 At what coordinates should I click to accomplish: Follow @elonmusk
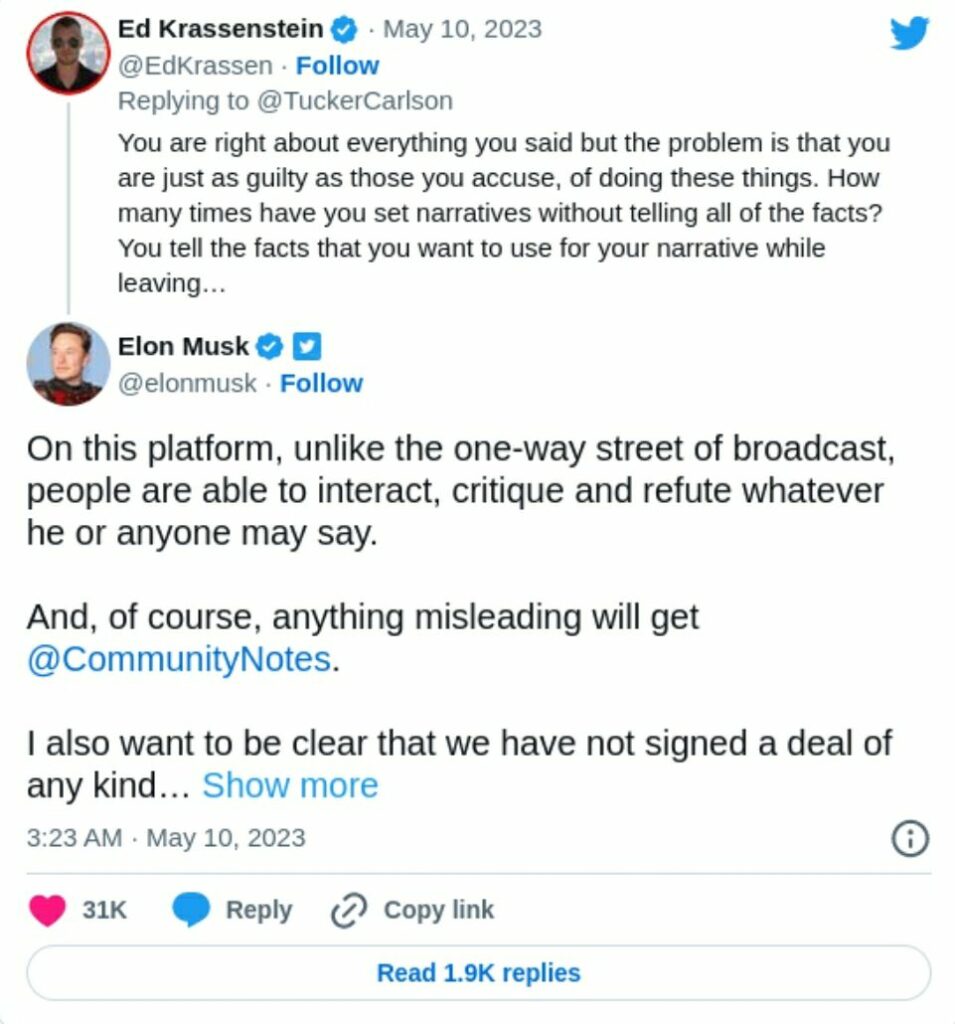[321, 384]
